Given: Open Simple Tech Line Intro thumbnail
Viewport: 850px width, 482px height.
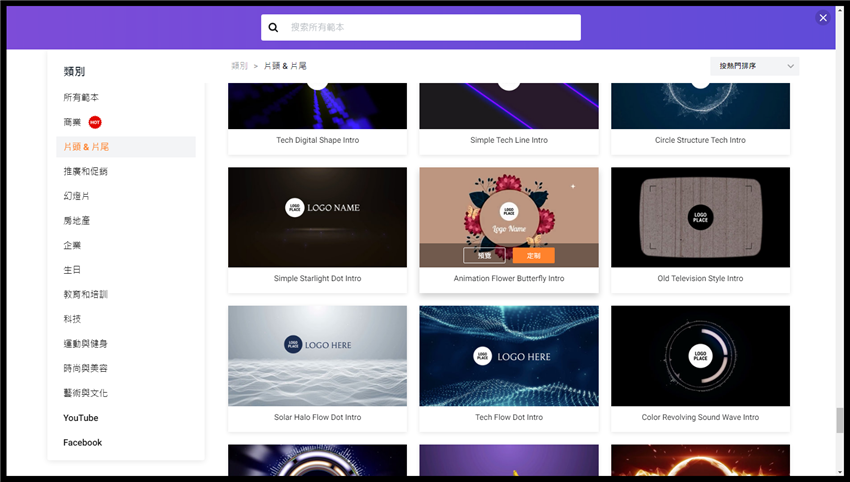Looking at the screenshot, I should click(509, 106).
